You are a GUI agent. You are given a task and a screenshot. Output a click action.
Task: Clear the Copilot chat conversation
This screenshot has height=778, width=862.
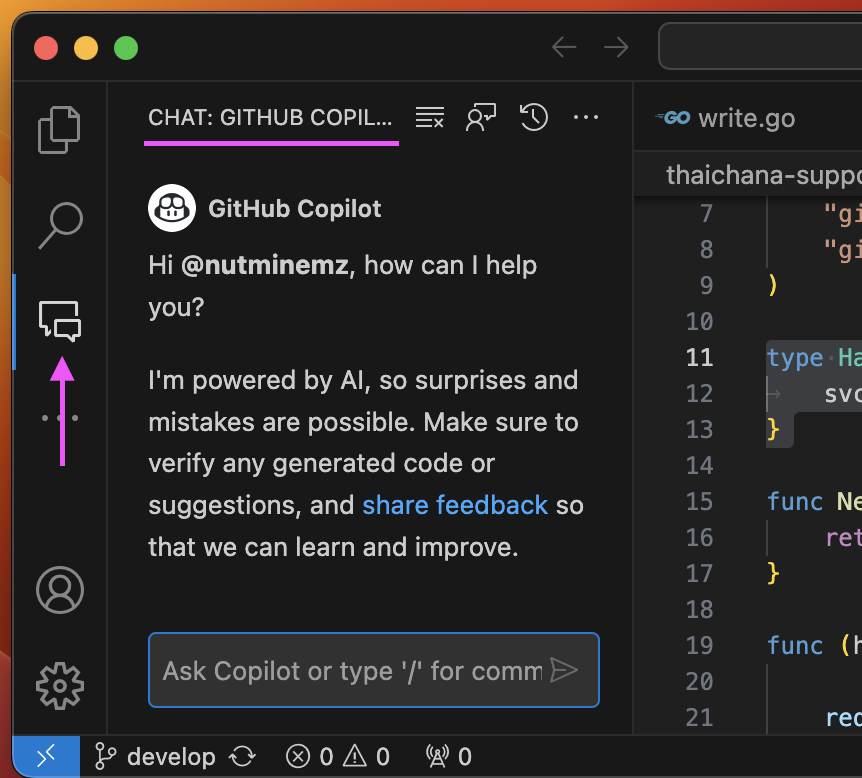[x=429, y=117]
